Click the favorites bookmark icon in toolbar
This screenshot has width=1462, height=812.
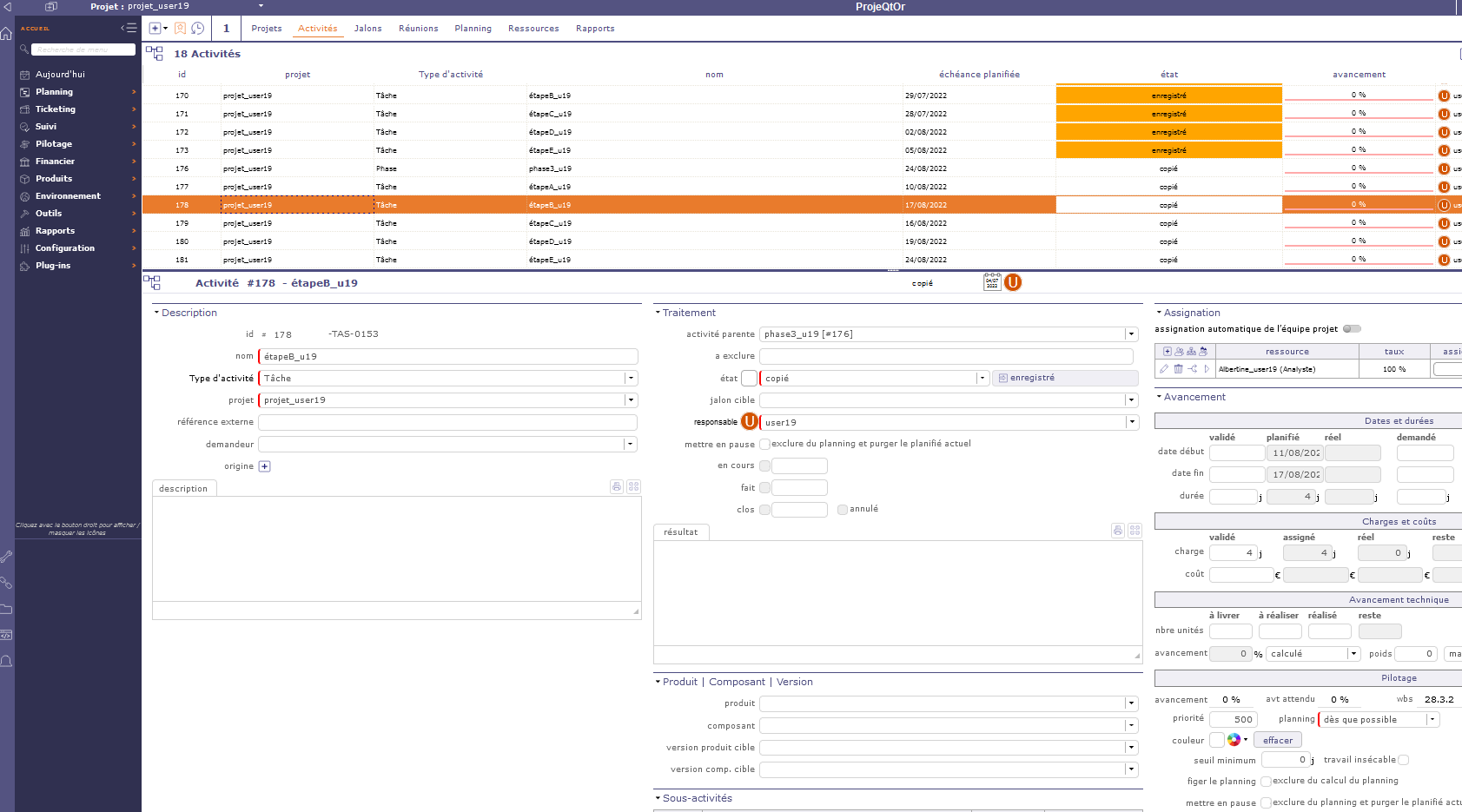tap(181, 29)
